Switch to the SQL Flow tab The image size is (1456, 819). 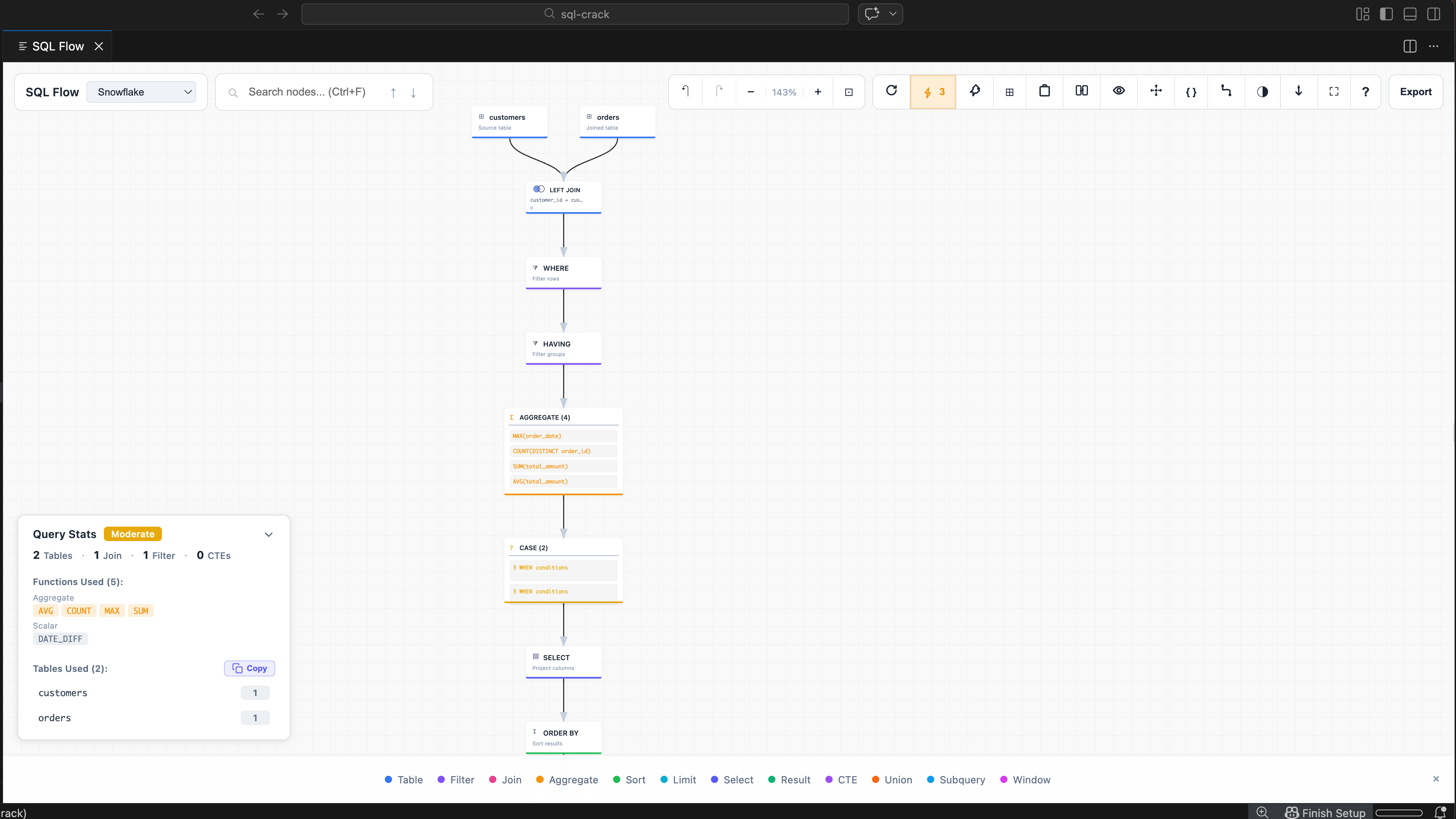(x=58, y=46)
